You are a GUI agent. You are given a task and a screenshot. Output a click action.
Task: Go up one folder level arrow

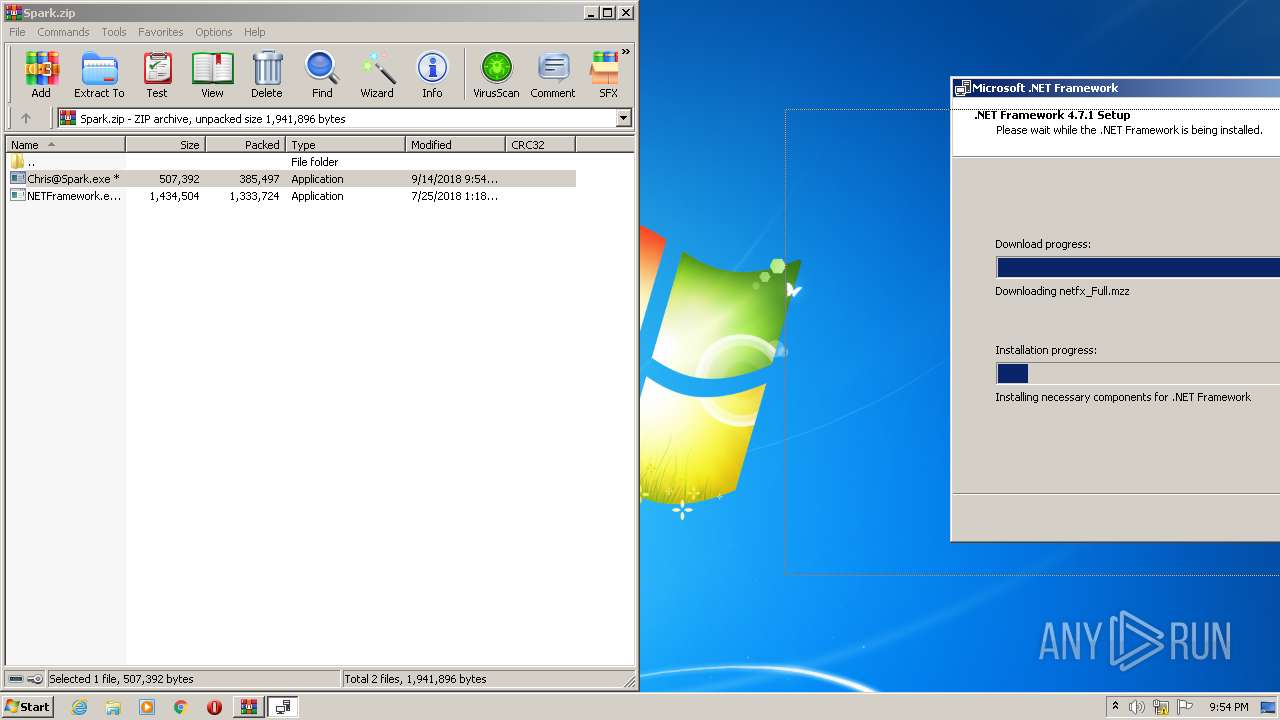(x=26, y=118)
